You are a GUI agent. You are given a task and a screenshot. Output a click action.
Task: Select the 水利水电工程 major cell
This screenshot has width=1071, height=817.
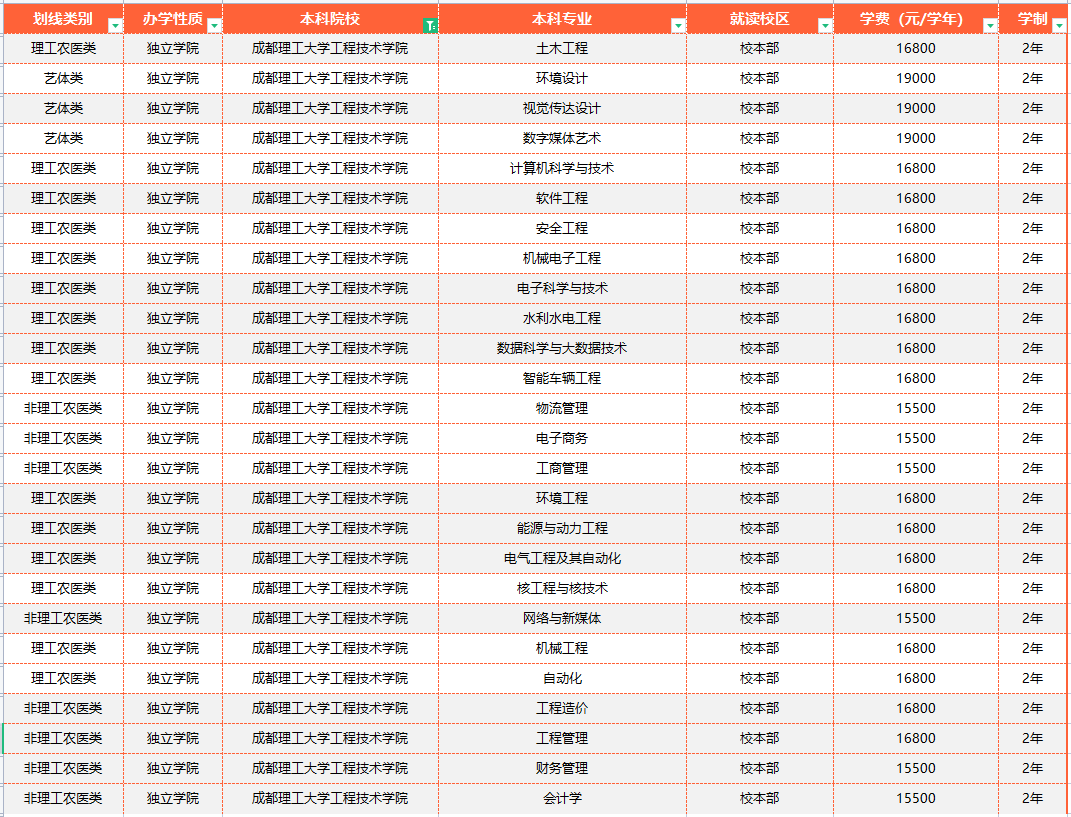(x=562, y=318)
